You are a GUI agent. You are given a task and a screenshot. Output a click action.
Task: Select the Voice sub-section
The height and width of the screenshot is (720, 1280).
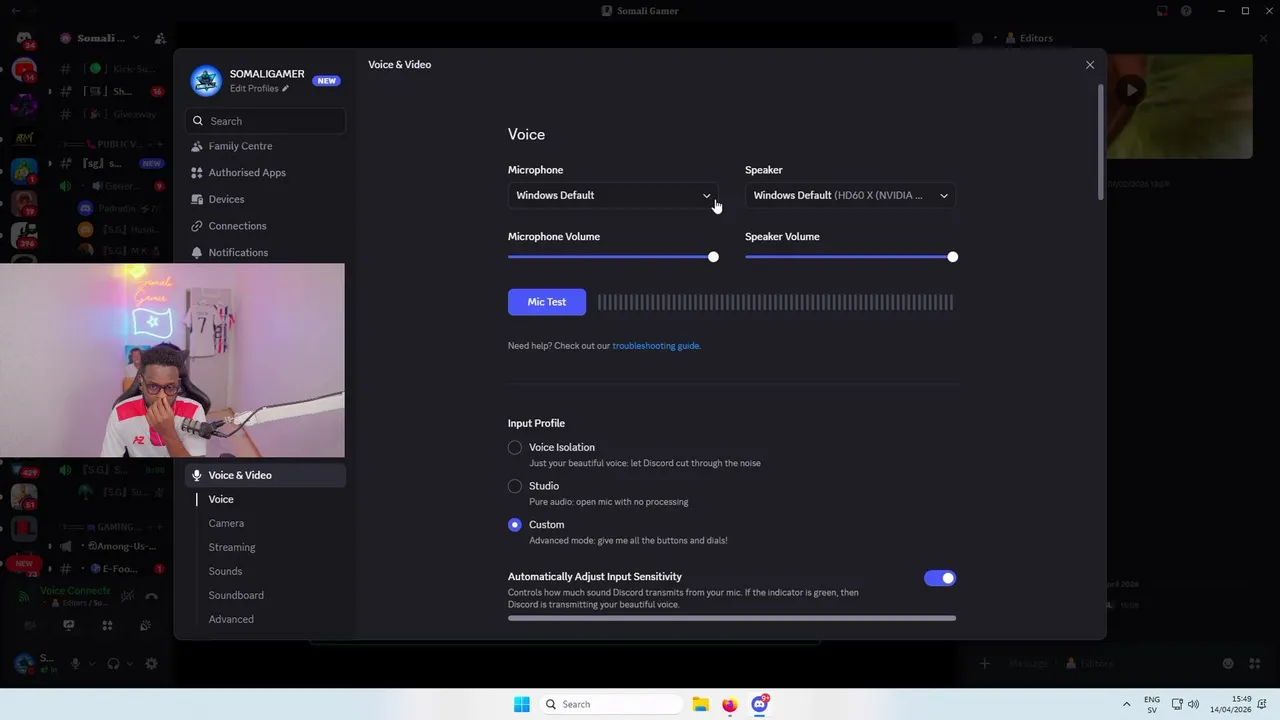point(221,499)
